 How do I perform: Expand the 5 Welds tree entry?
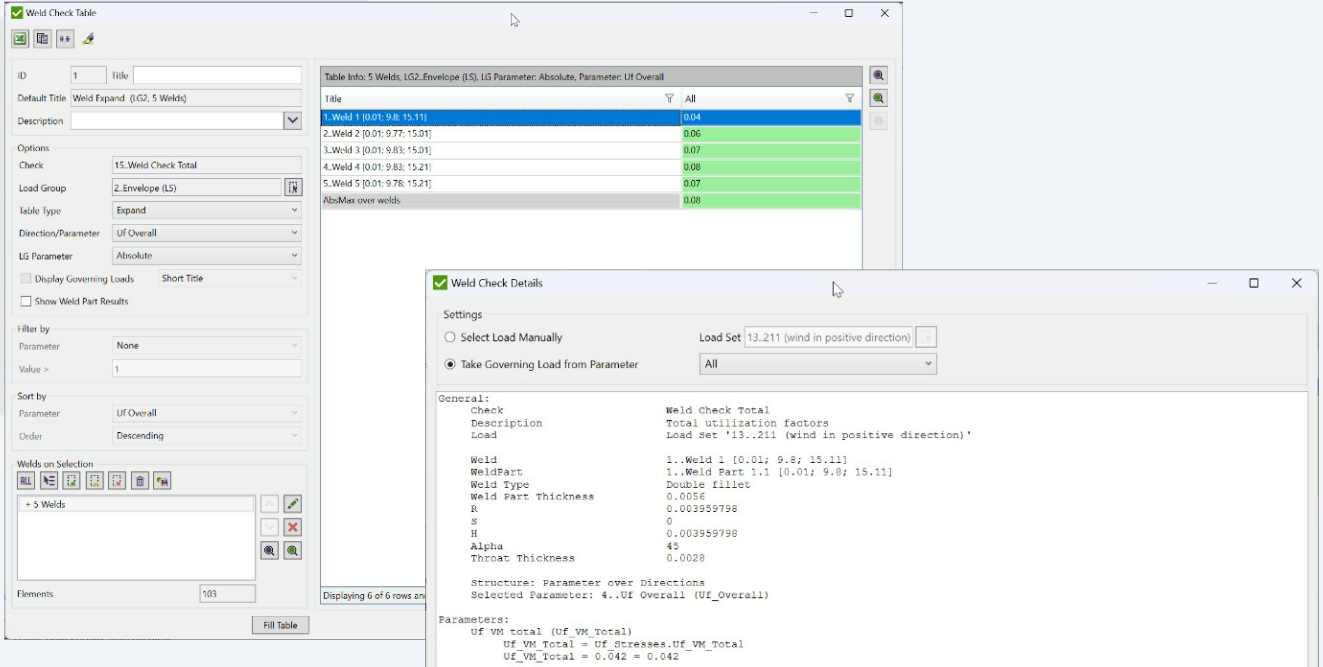click(x=28, y=505)
